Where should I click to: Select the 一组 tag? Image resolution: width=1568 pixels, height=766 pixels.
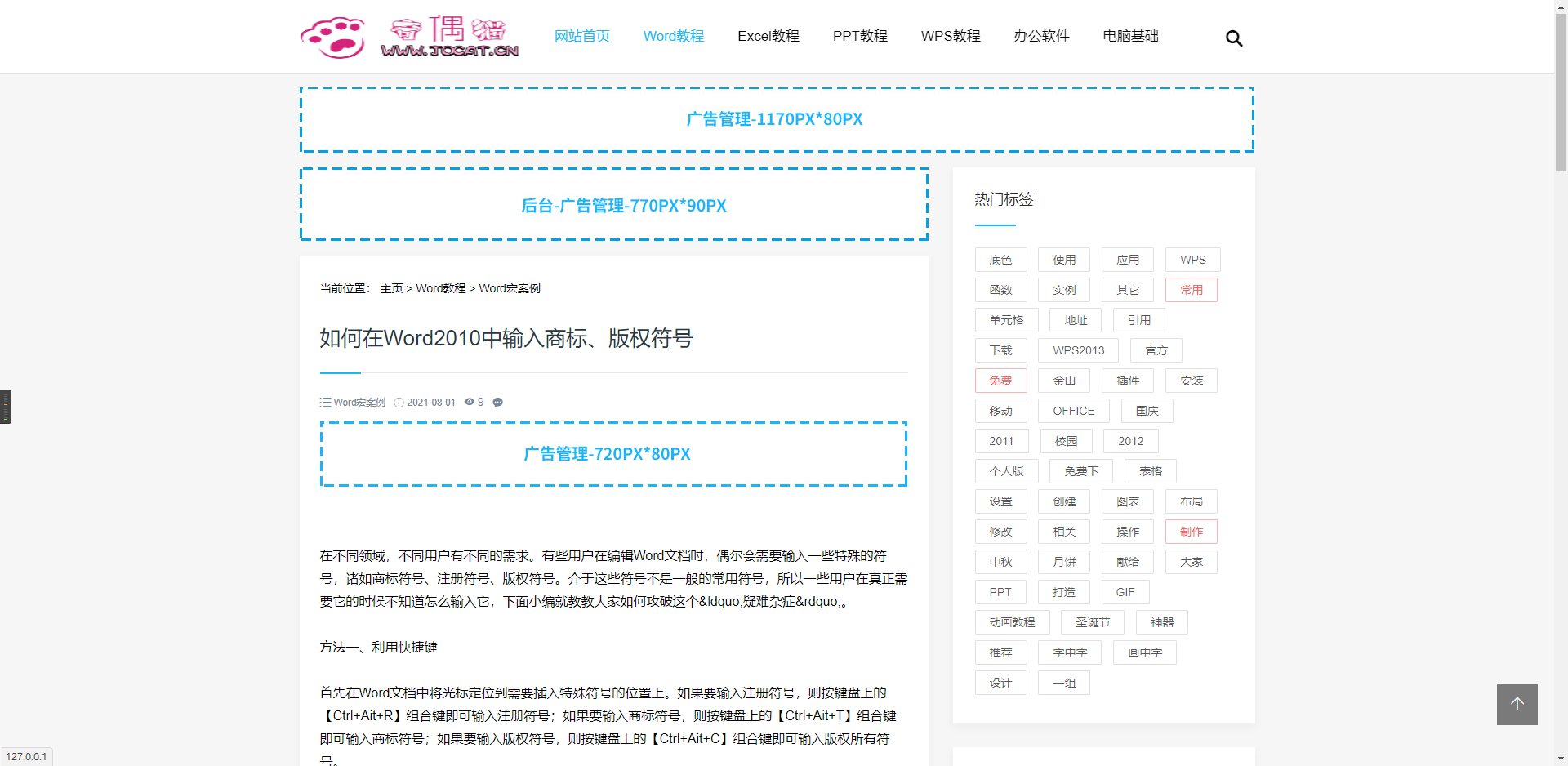(1064, 683)
